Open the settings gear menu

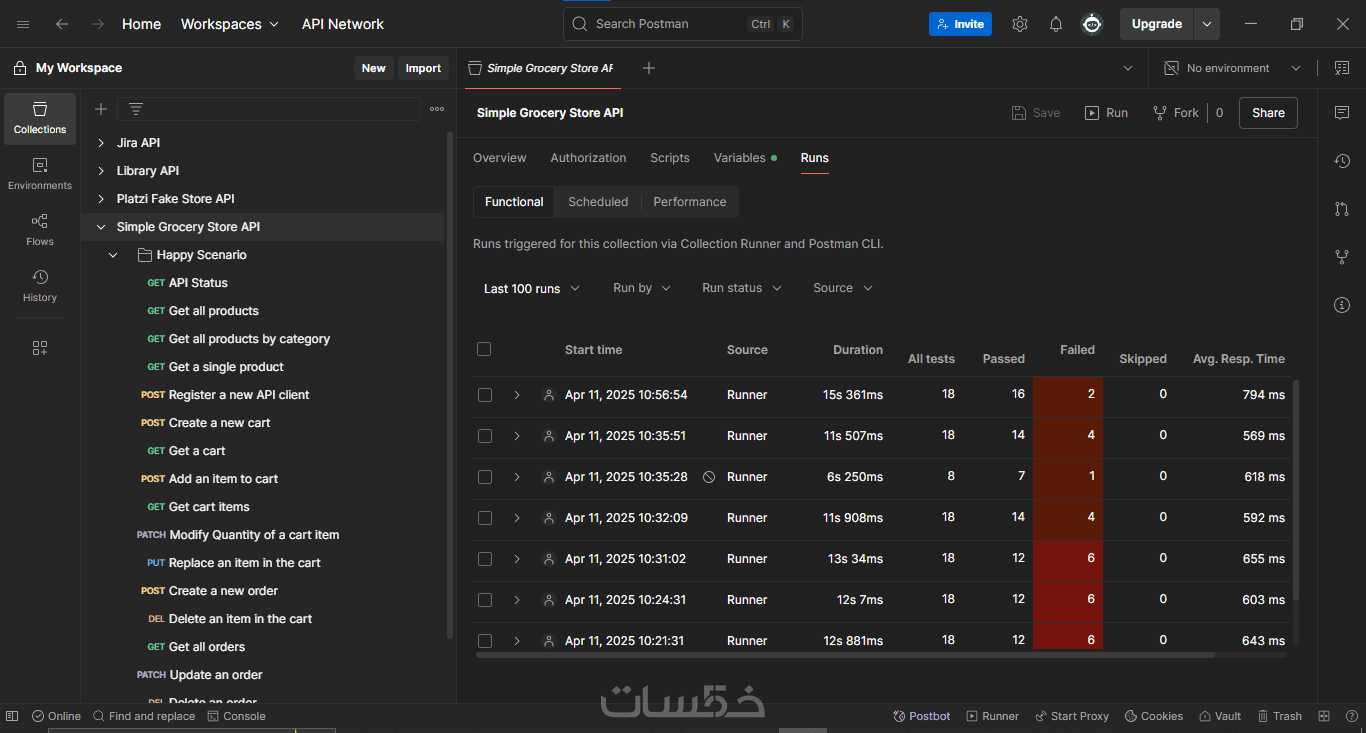click(x=1020, y=24)
